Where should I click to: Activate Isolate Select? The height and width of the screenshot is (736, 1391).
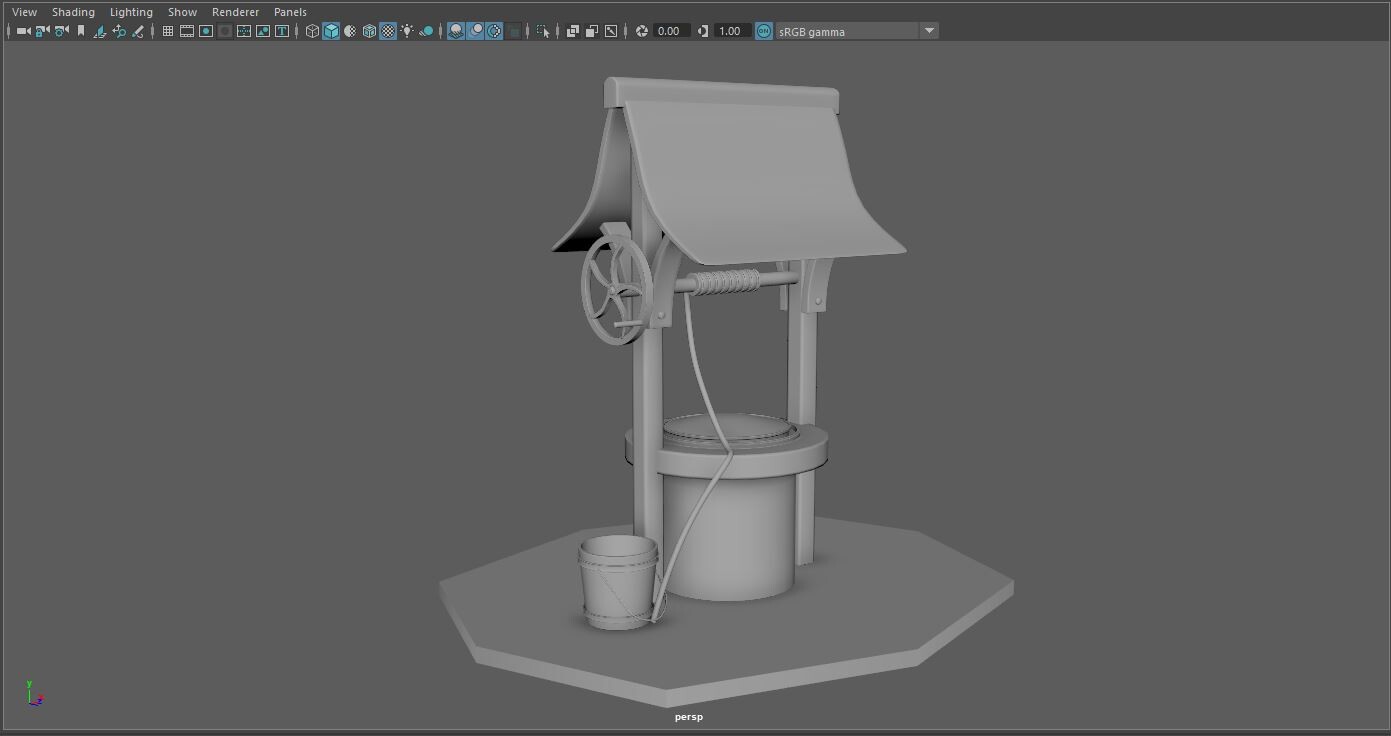(x=541, y=31)
